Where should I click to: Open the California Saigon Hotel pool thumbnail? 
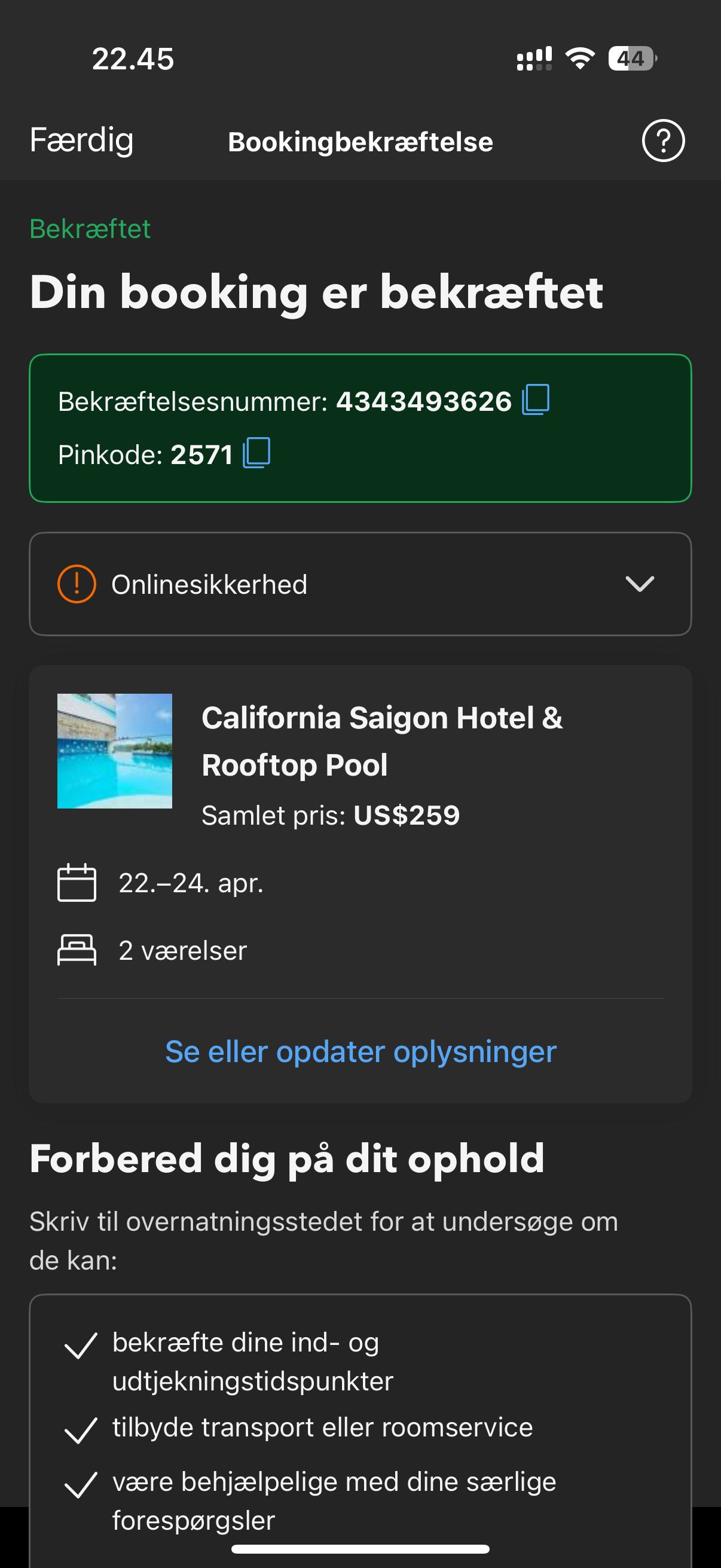point(114,751)
